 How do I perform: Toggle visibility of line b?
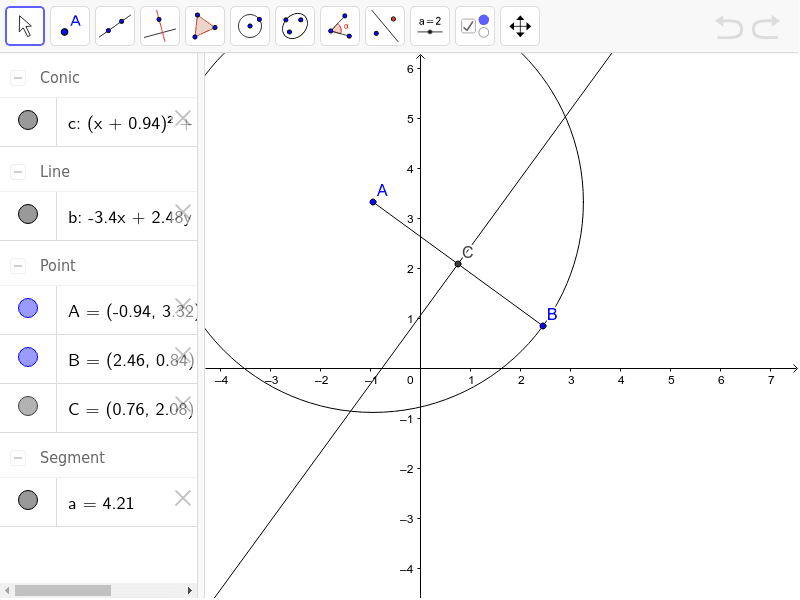click(28, 214)
